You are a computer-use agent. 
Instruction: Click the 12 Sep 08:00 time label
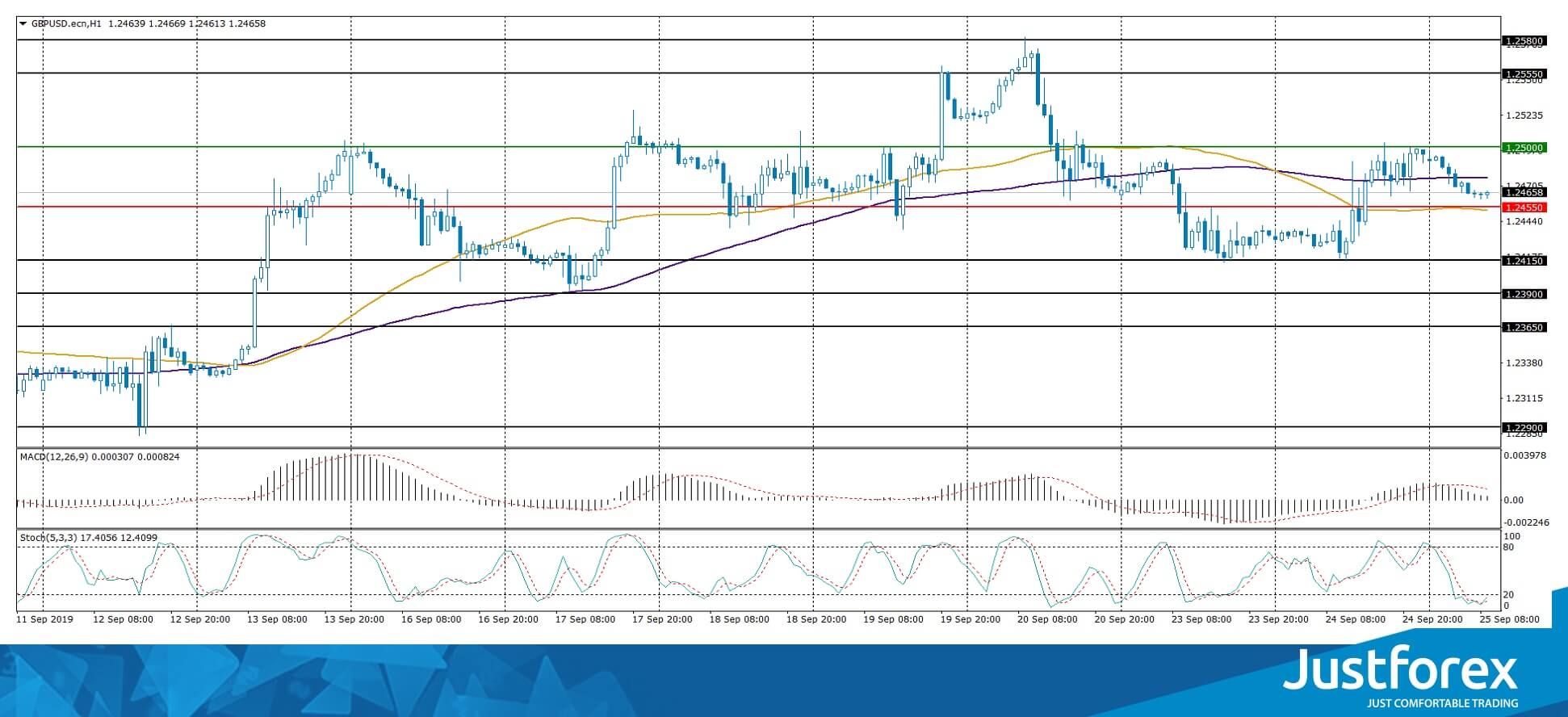pyautogui.click(x=124, y=619)
